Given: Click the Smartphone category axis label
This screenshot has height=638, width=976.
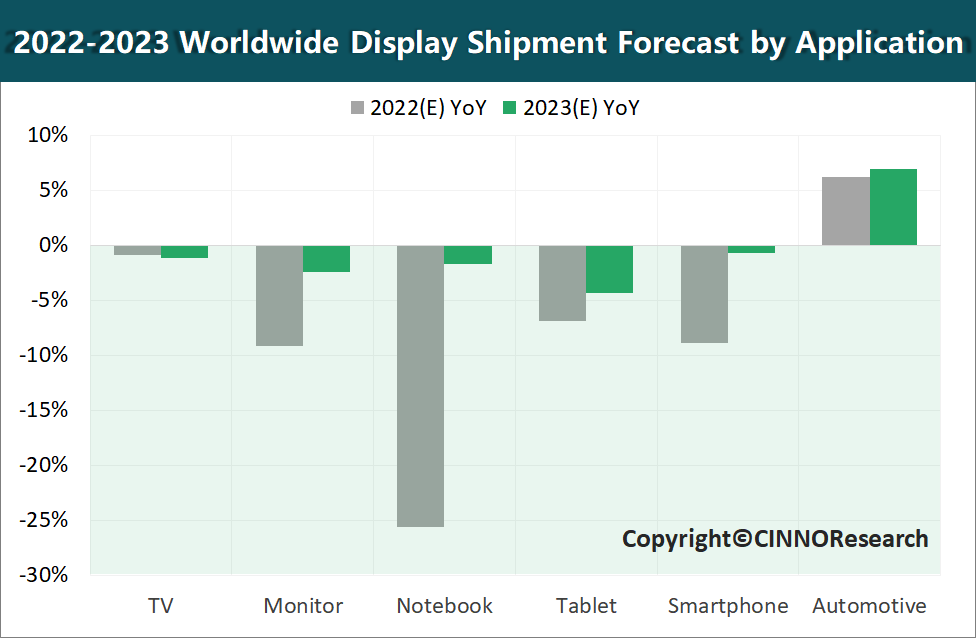Looking at the screenshot, I should point(728,606).
